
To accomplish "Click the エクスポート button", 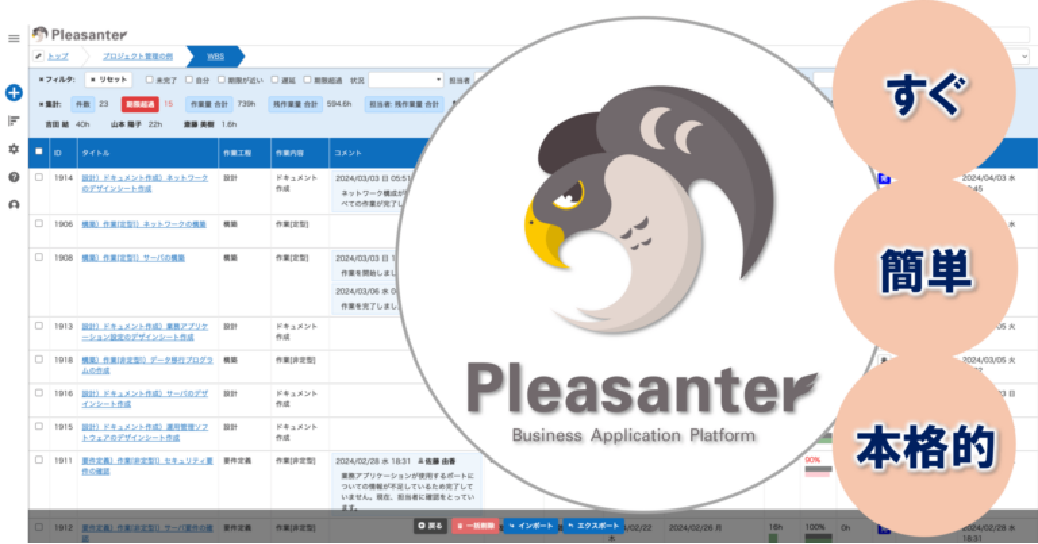I will [593, 526].
